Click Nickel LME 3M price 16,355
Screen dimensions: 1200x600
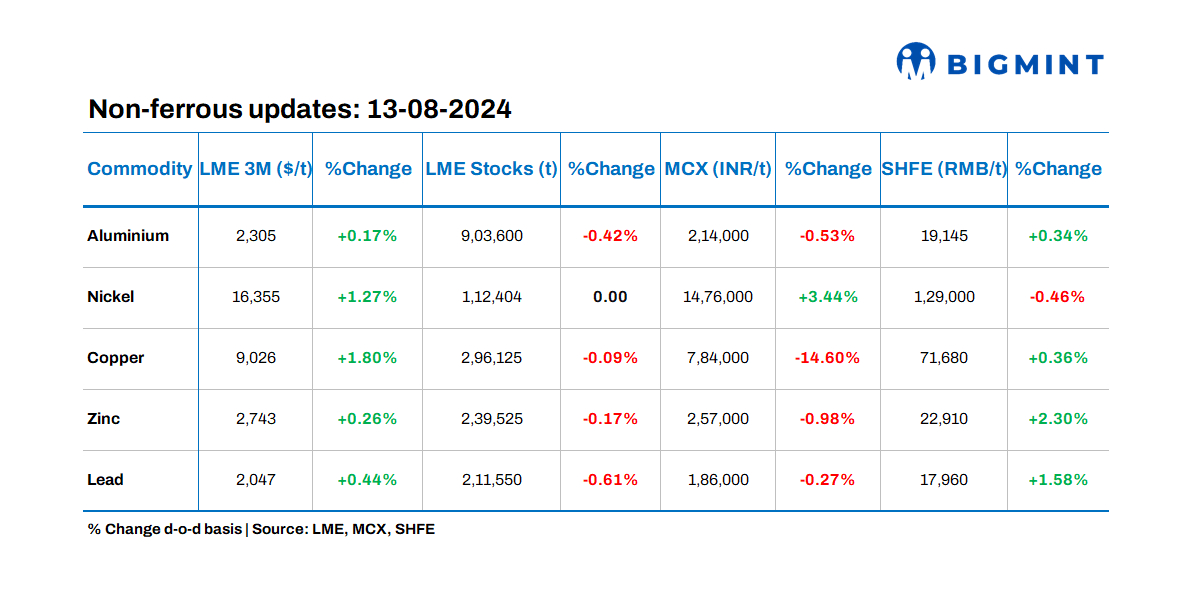[x=255, y=297]
